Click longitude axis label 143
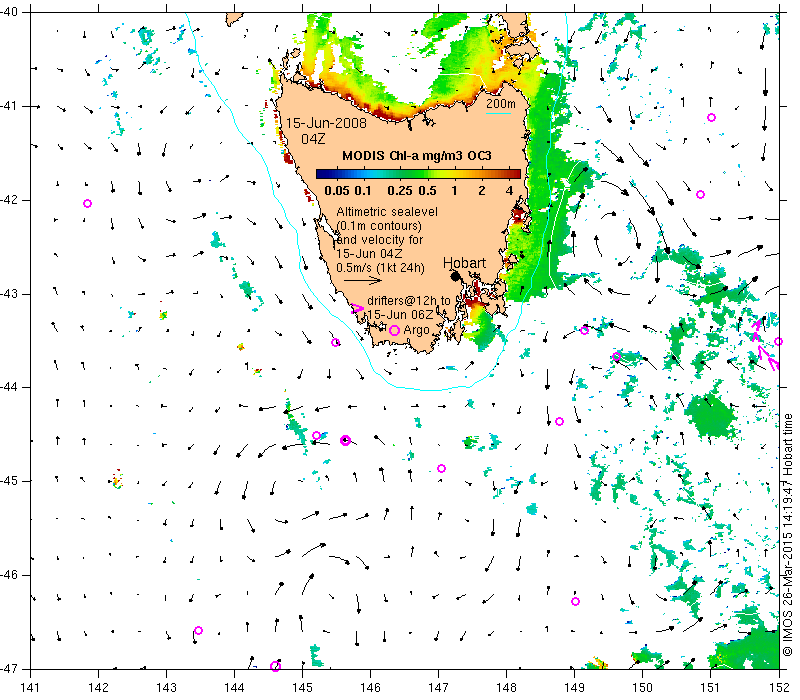The width and height of the screenshot is (800, 700). click(166, 687)
